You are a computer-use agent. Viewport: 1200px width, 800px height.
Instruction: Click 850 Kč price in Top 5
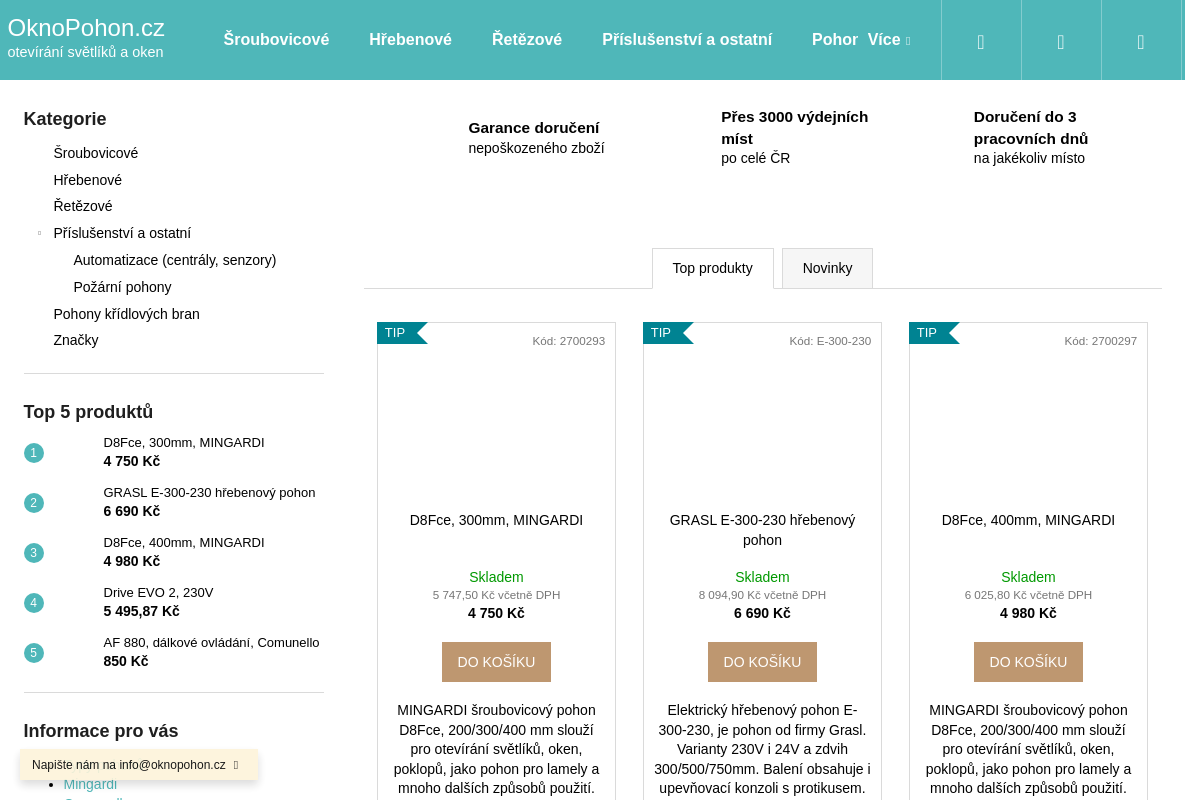[126, 661]
